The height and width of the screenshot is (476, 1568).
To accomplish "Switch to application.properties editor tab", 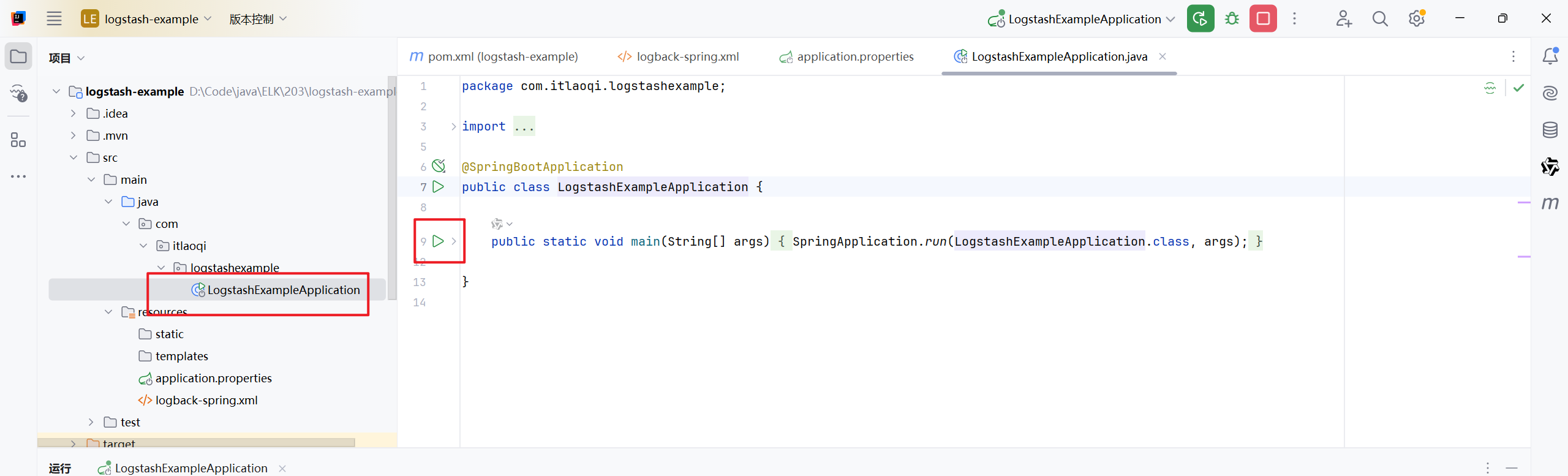I will click(846, 56).
